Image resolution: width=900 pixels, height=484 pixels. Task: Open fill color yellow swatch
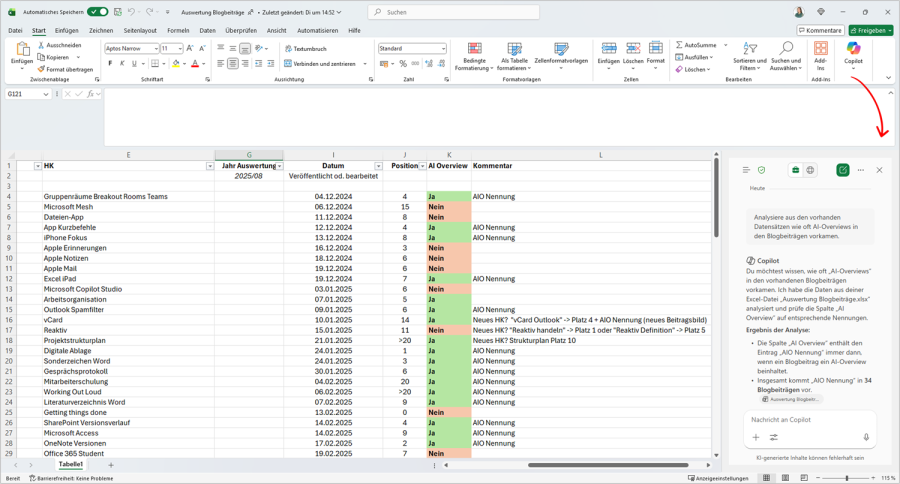click(176, 64)
